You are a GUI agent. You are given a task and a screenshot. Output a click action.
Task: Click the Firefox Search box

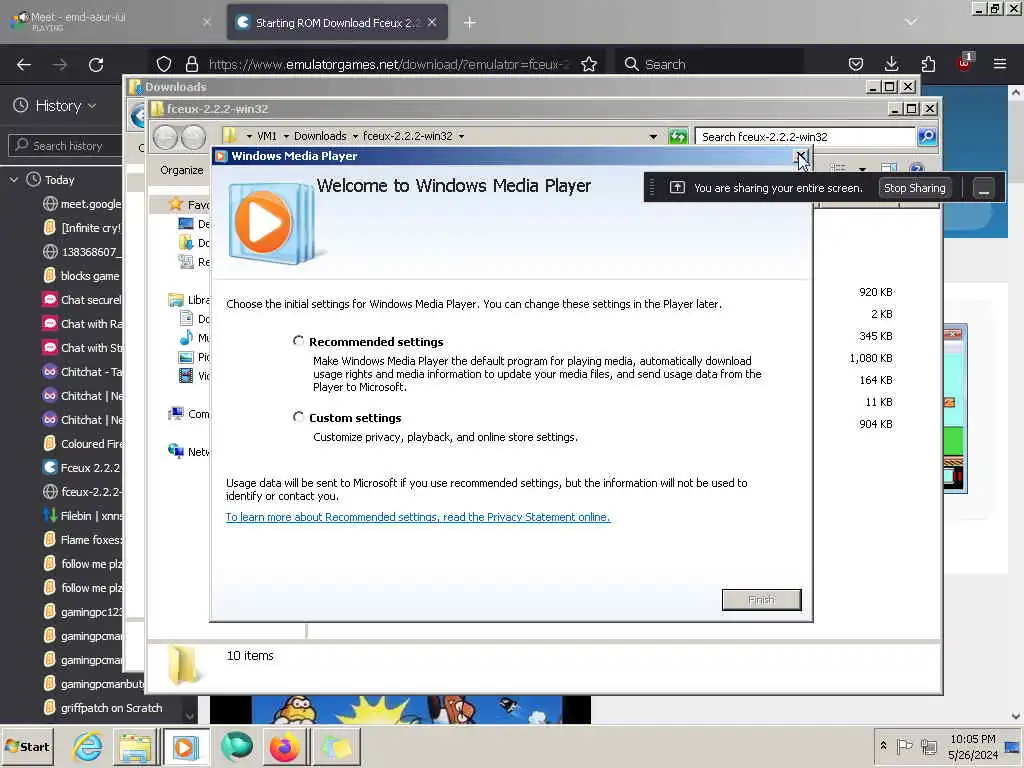point(709,64)
